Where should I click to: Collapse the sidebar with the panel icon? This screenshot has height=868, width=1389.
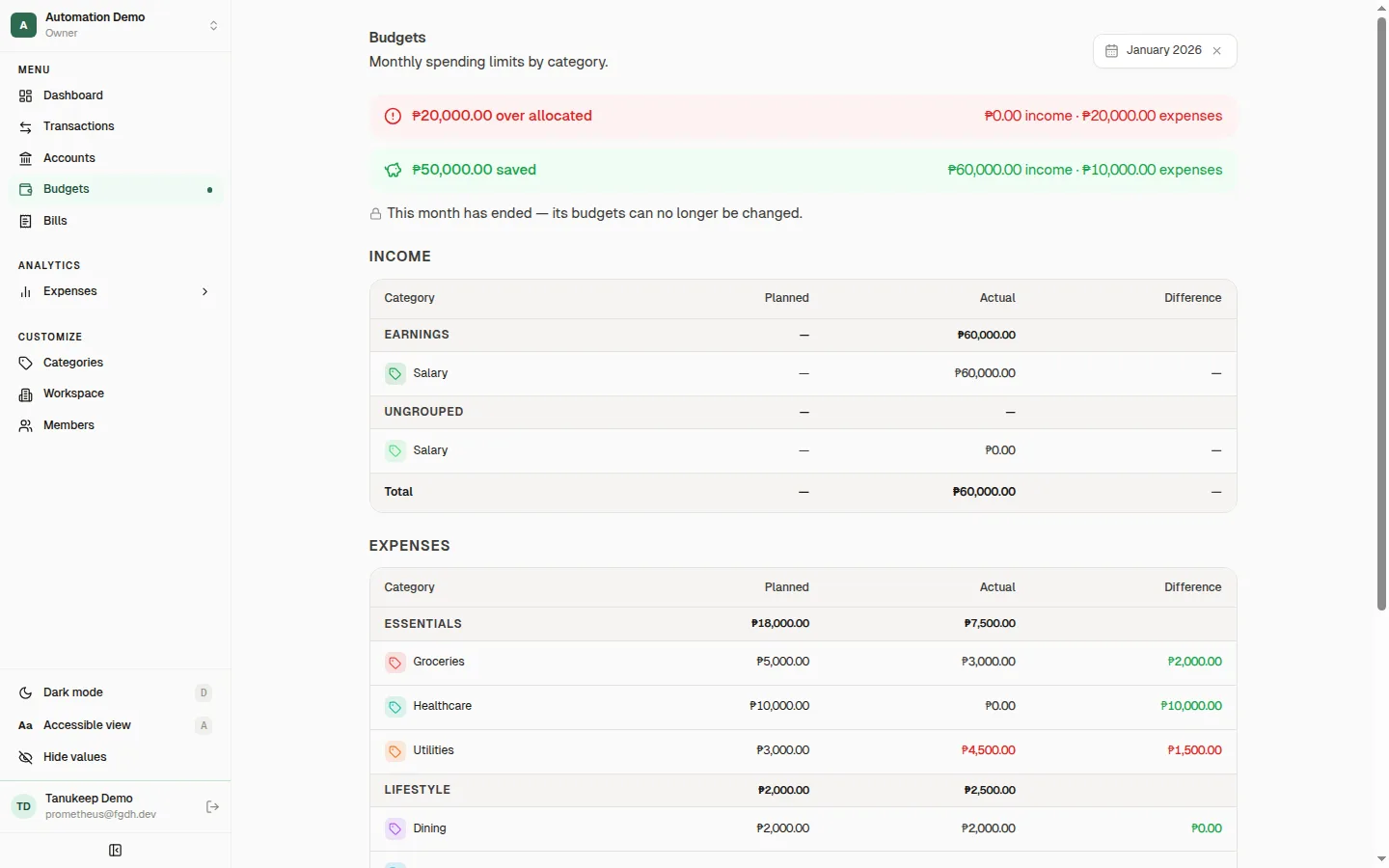(x=115, y=851)
